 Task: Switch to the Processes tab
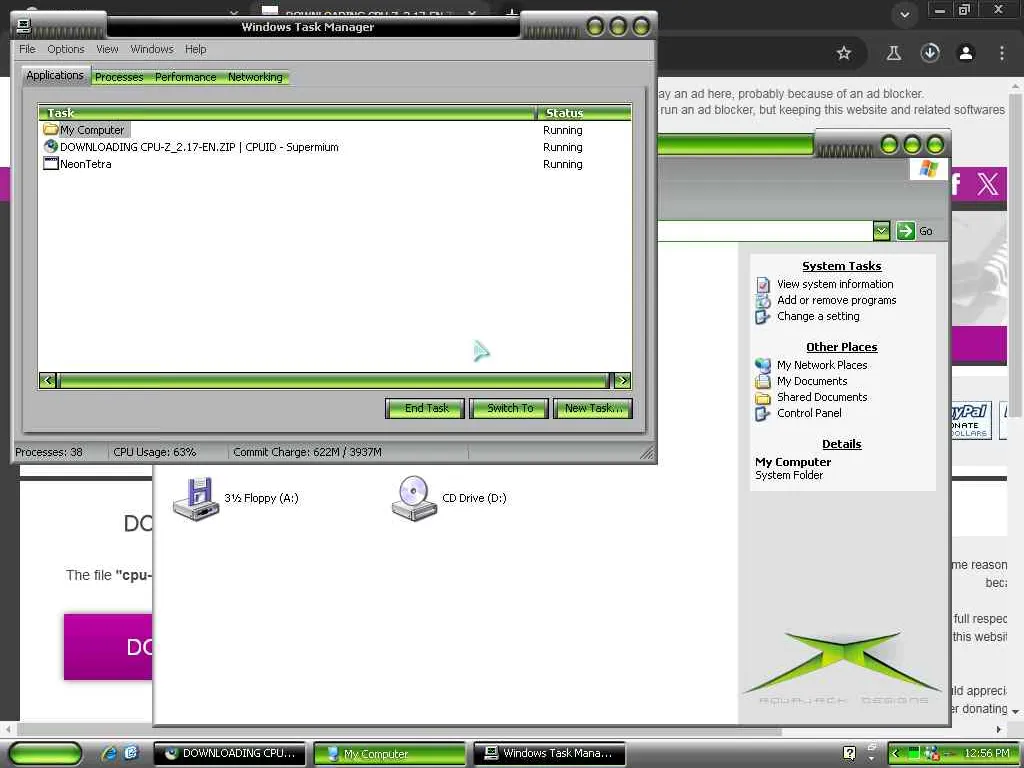coord(119,77)
